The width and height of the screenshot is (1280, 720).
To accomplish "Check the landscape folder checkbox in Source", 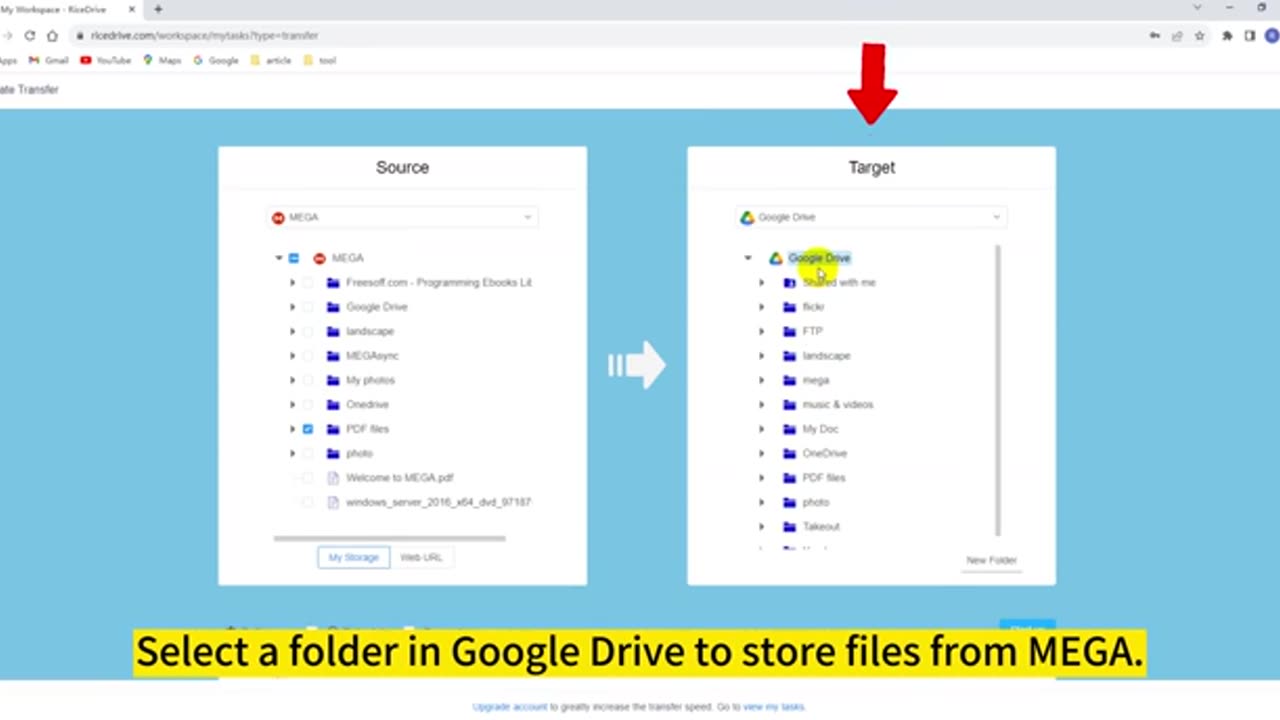I will click(308, 331).
